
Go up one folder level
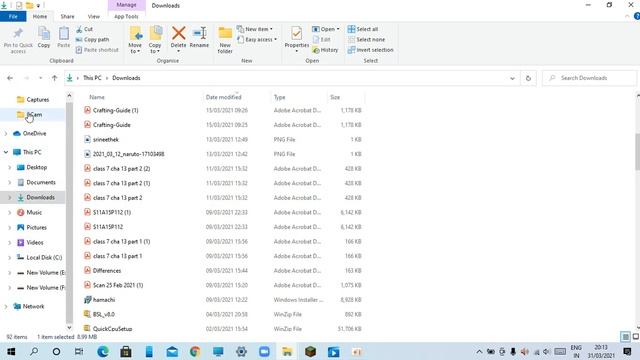54,78
